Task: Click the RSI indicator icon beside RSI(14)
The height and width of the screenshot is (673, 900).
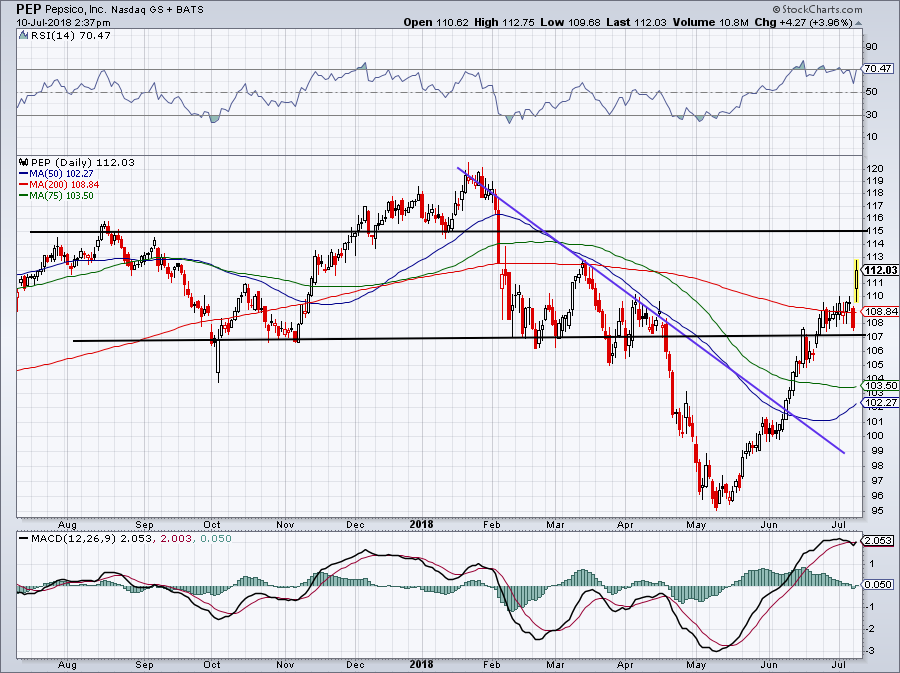Action: tap(23, 35)
